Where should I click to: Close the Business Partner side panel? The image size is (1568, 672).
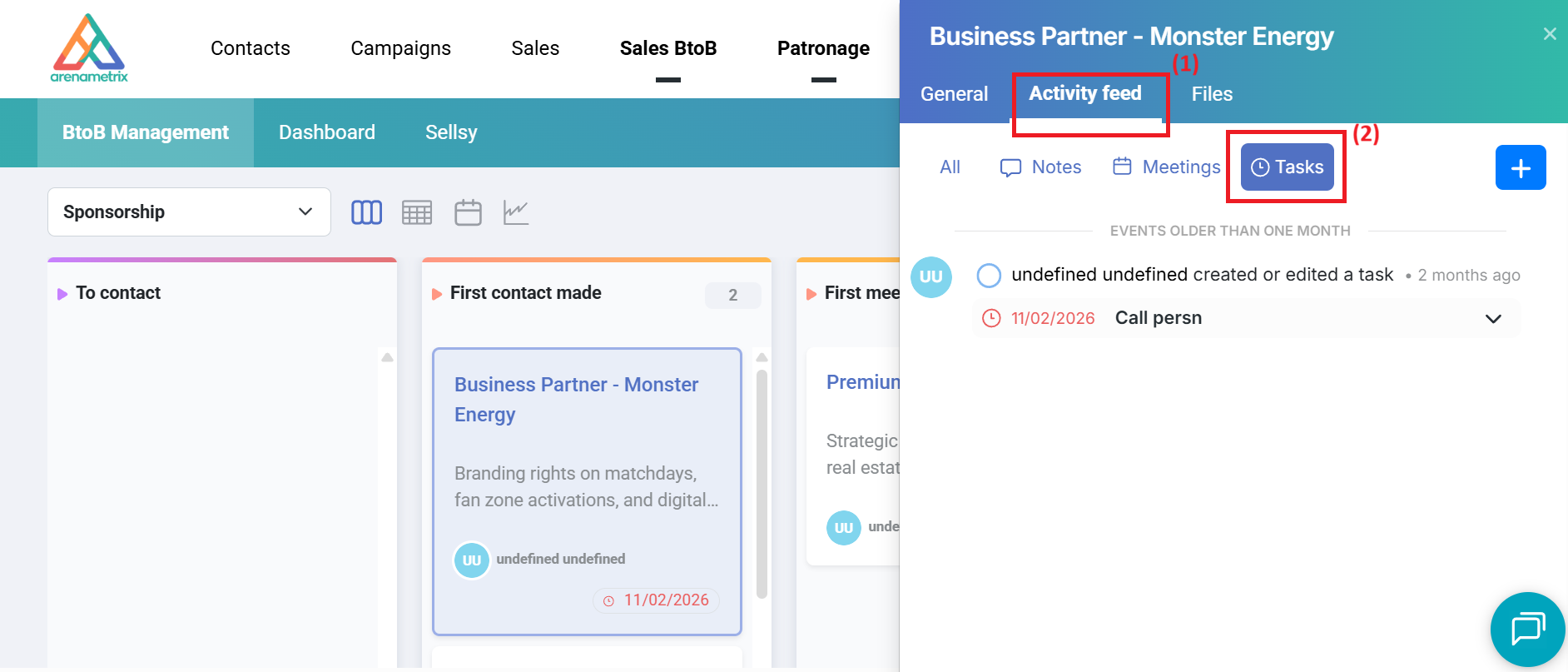[x=1550, y=34]
